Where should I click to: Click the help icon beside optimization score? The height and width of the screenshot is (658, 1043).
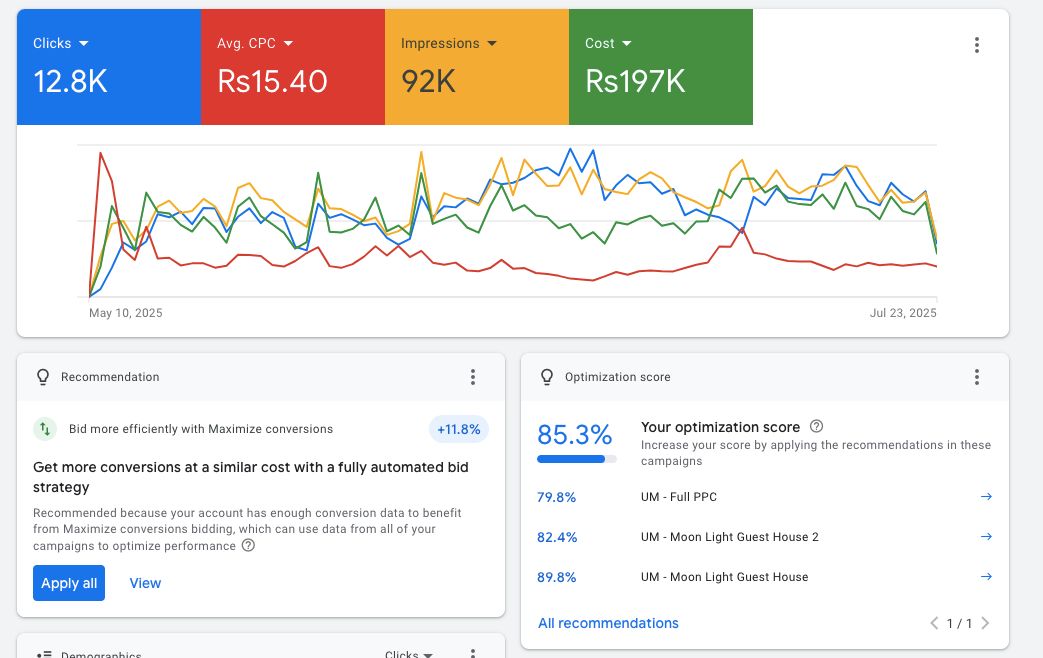pos(816,427)
